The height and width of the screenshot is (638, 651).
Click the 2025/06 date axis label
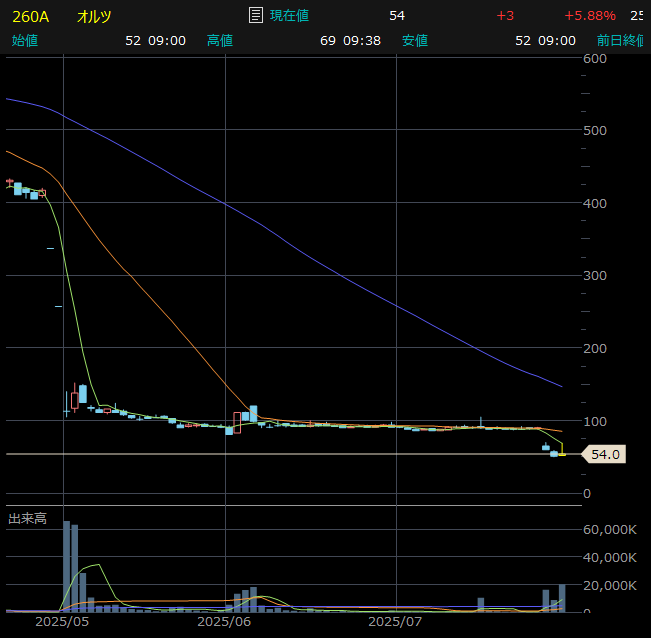coord(224,621)
